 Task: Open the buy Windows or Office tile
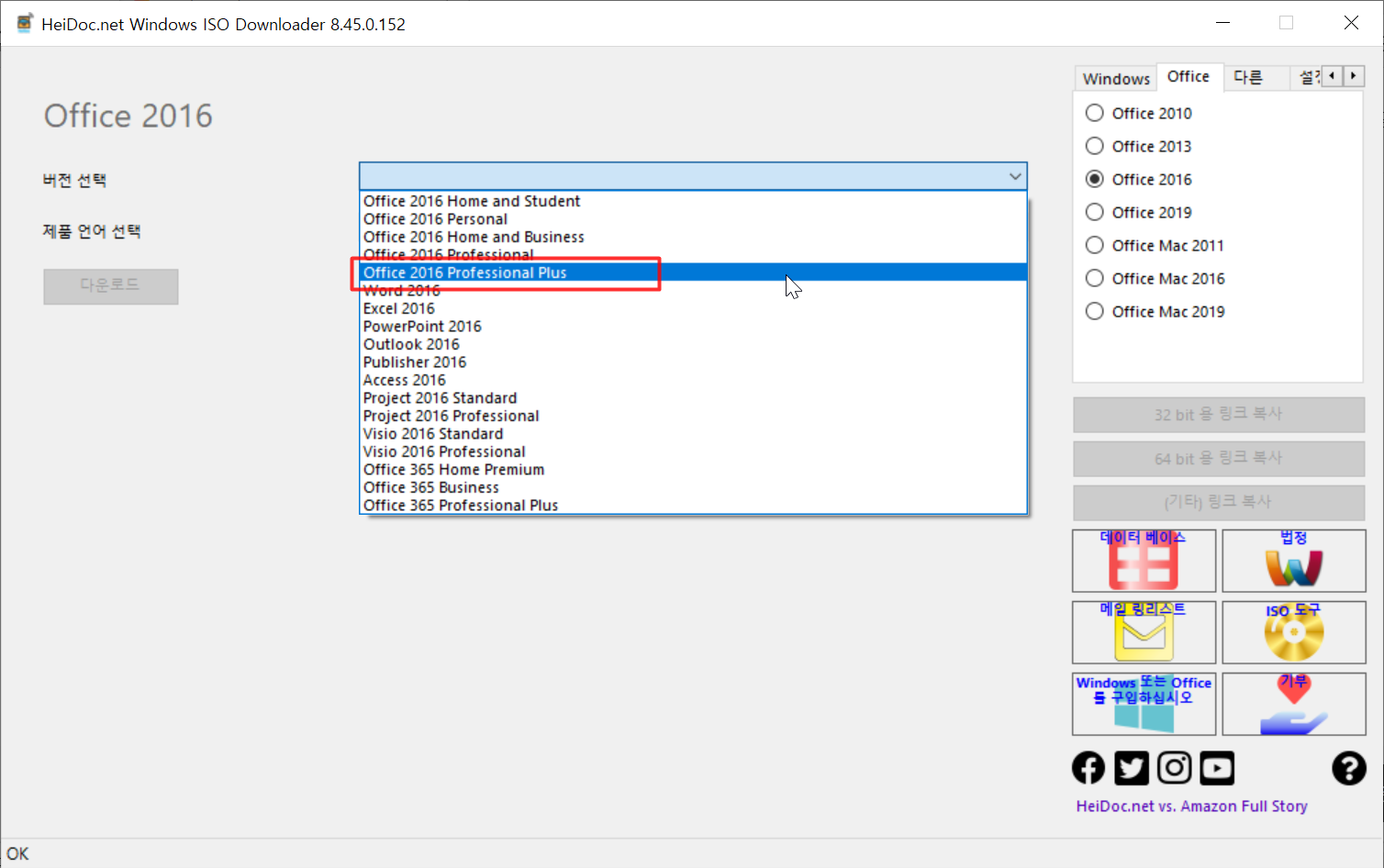tap(1144, 704)
